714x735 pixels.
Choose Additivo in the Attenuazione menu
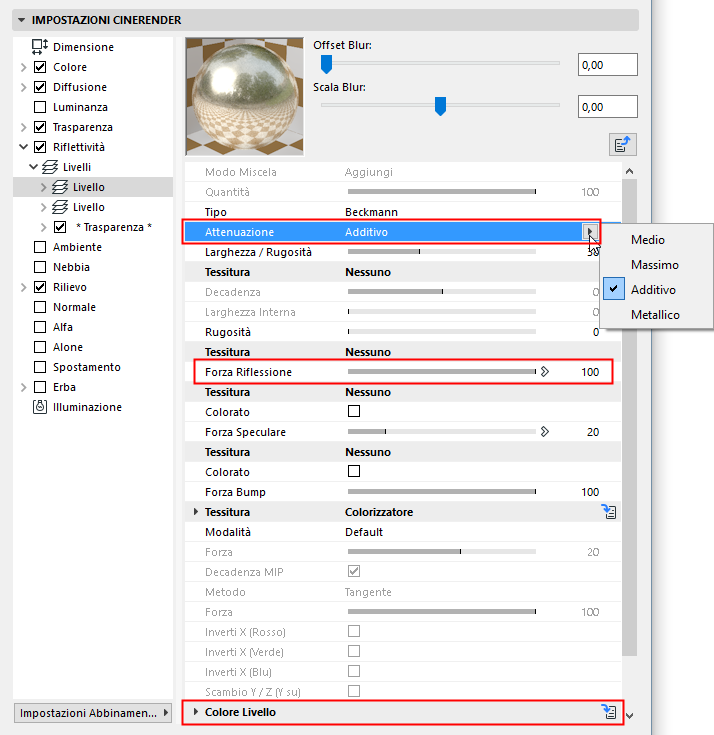pos(656,290)
